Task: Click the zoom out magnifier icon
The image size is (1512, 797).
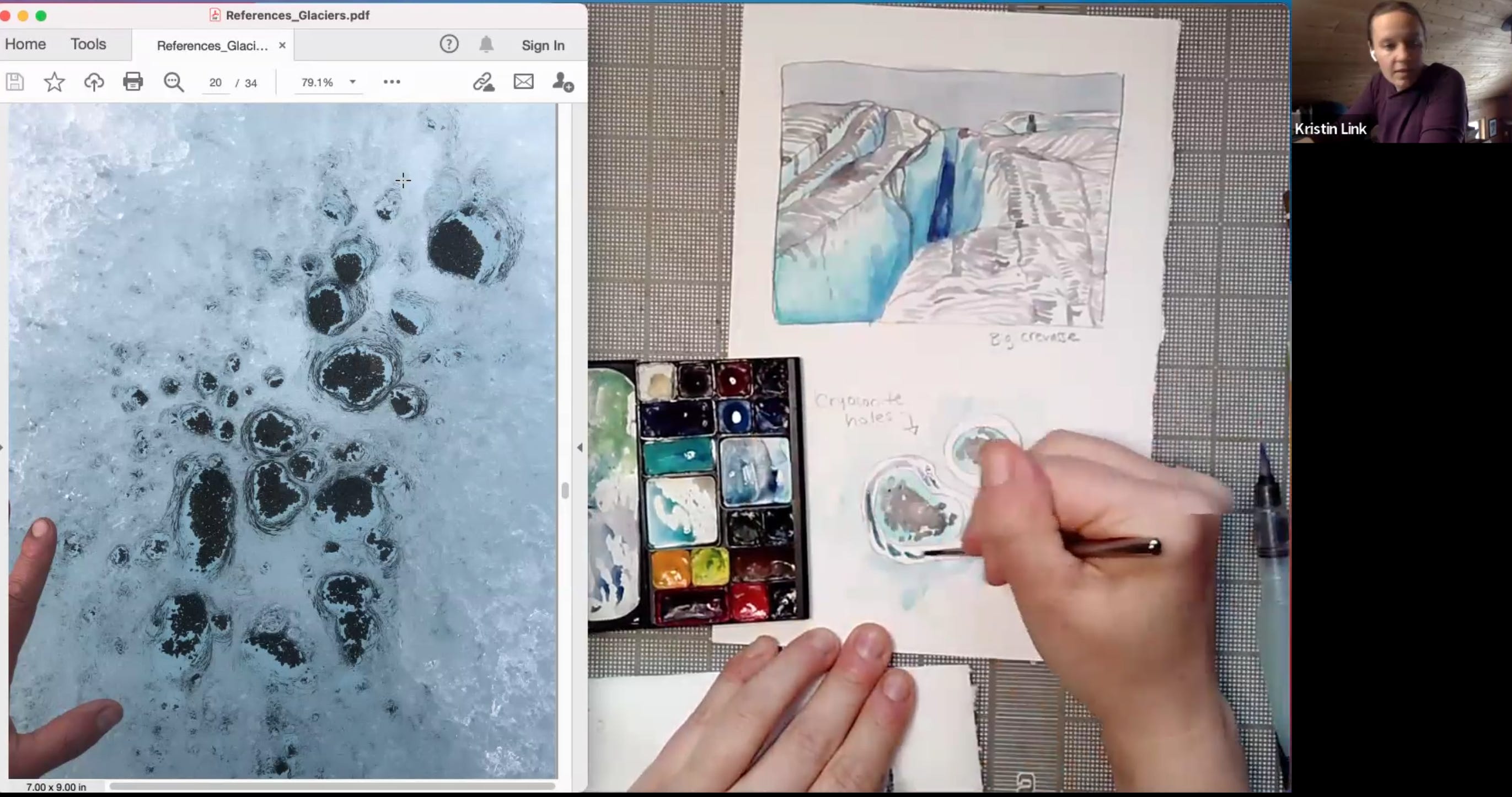Action: pos(174,82)
